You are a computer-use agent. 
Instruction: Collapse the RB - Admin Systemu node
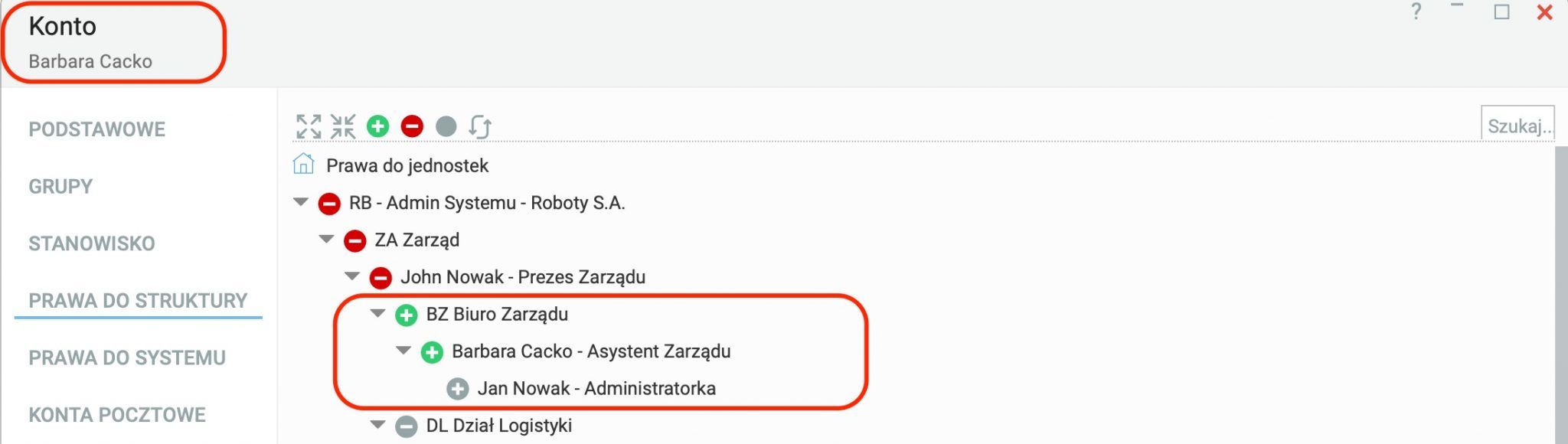point(301,202)
